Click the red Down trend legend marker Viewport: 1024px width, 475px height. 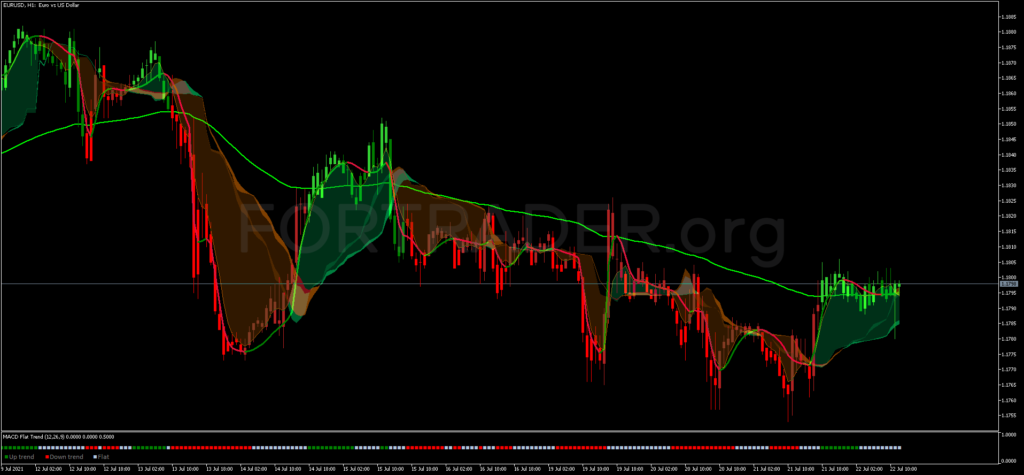point(47,457)
